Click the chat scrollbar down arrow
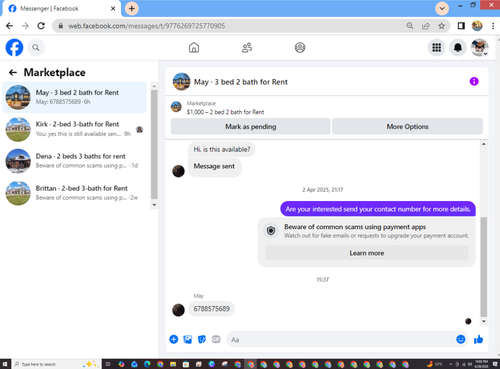500x369 pixels. point(484,321)
